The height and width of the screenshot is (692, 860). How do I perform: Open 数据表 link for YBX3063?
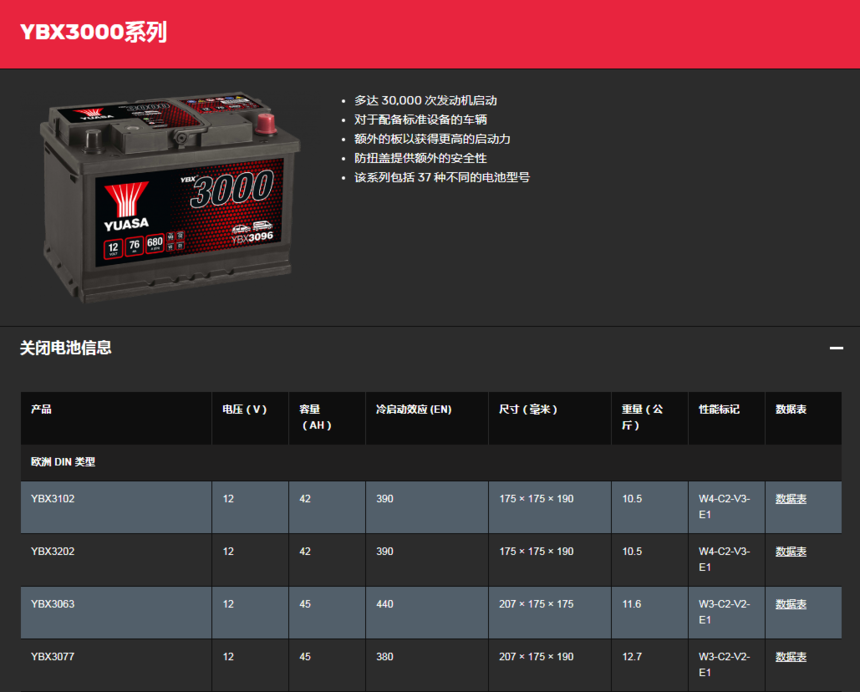[x=791, y=604]
